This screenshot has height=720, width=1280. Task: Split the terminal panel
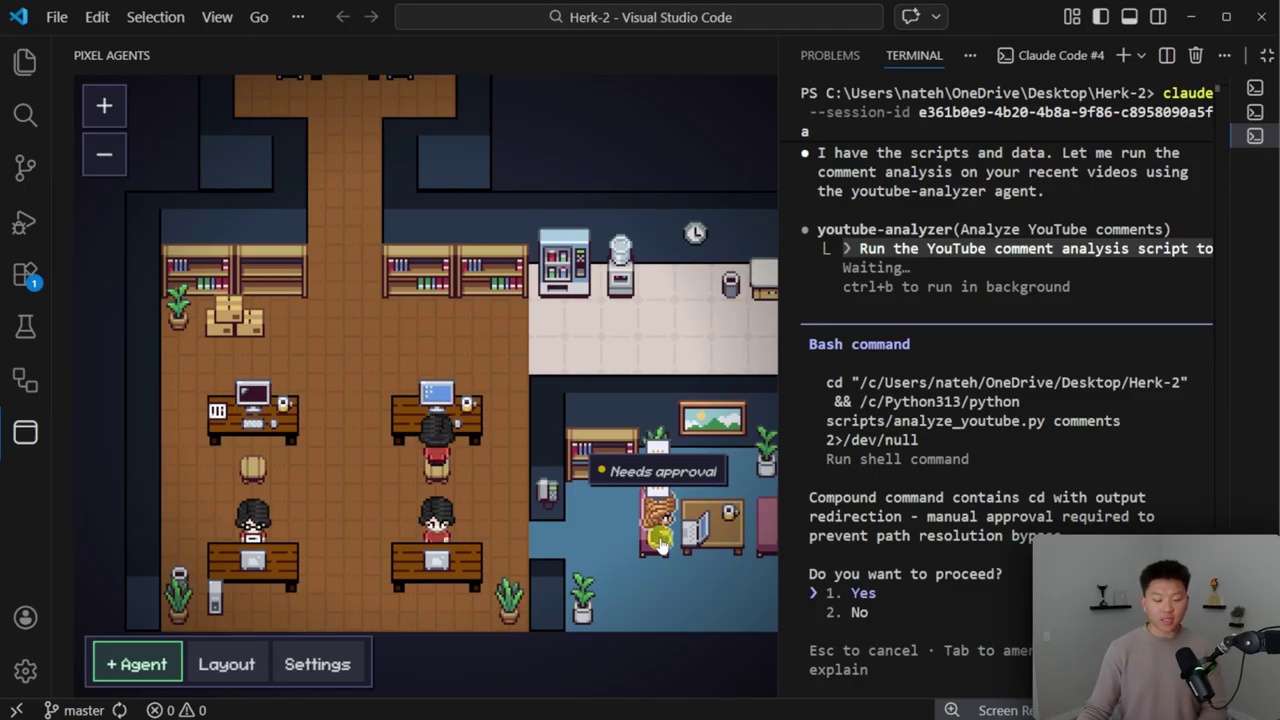(1167, 55)
